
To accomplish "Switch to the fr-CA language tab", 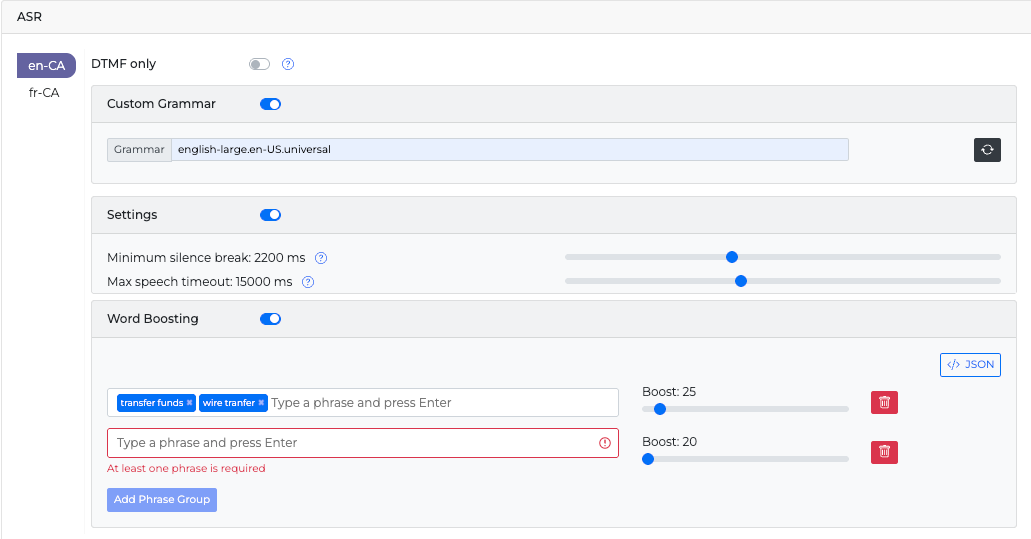I will [x=44, y=93].
